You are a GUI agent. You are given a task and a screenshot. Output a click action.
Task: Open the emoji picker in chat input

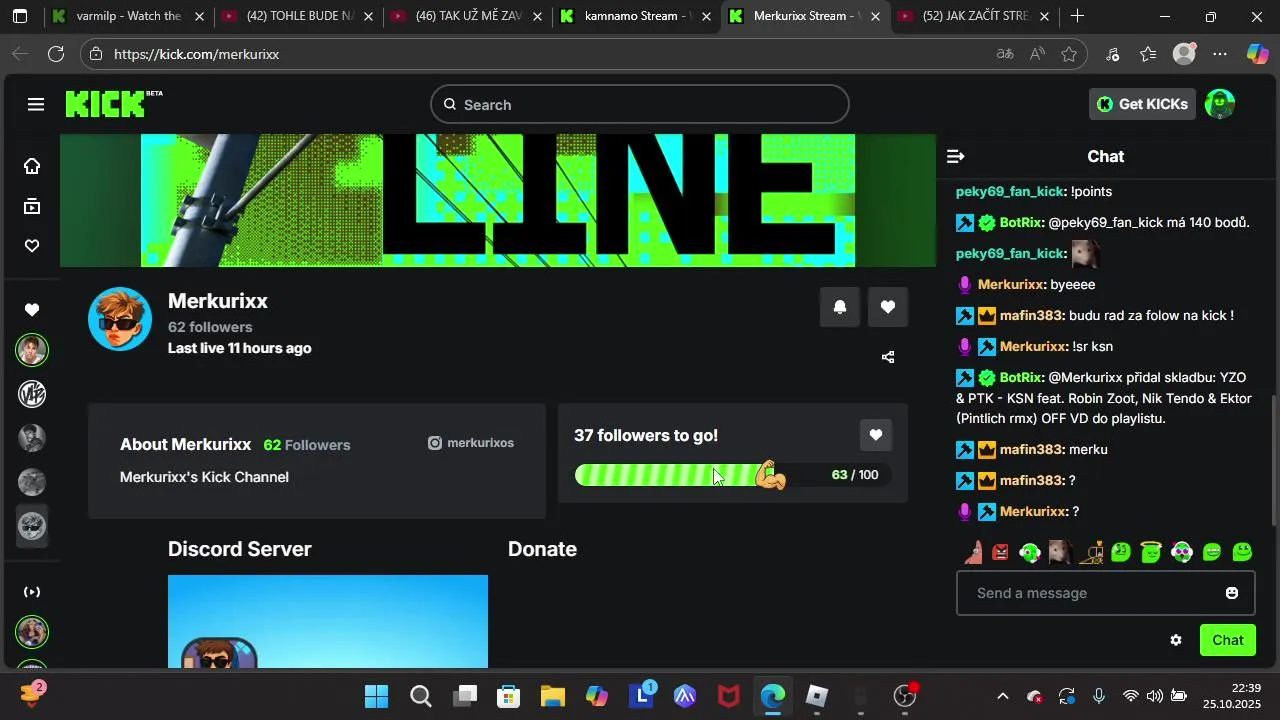pos(1232,593)
